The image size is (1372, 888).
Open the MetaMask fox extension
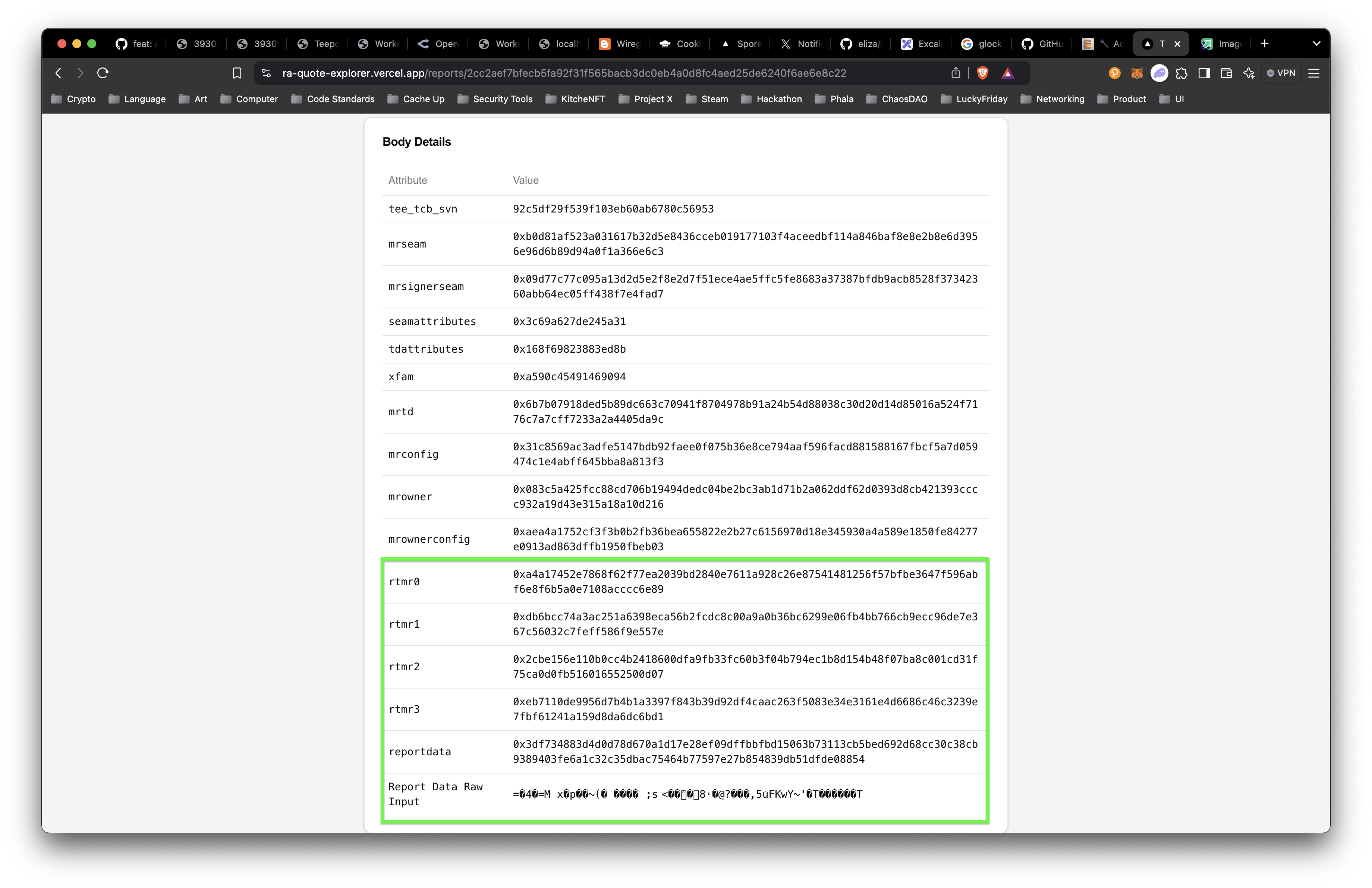[x=1137, y=73]
